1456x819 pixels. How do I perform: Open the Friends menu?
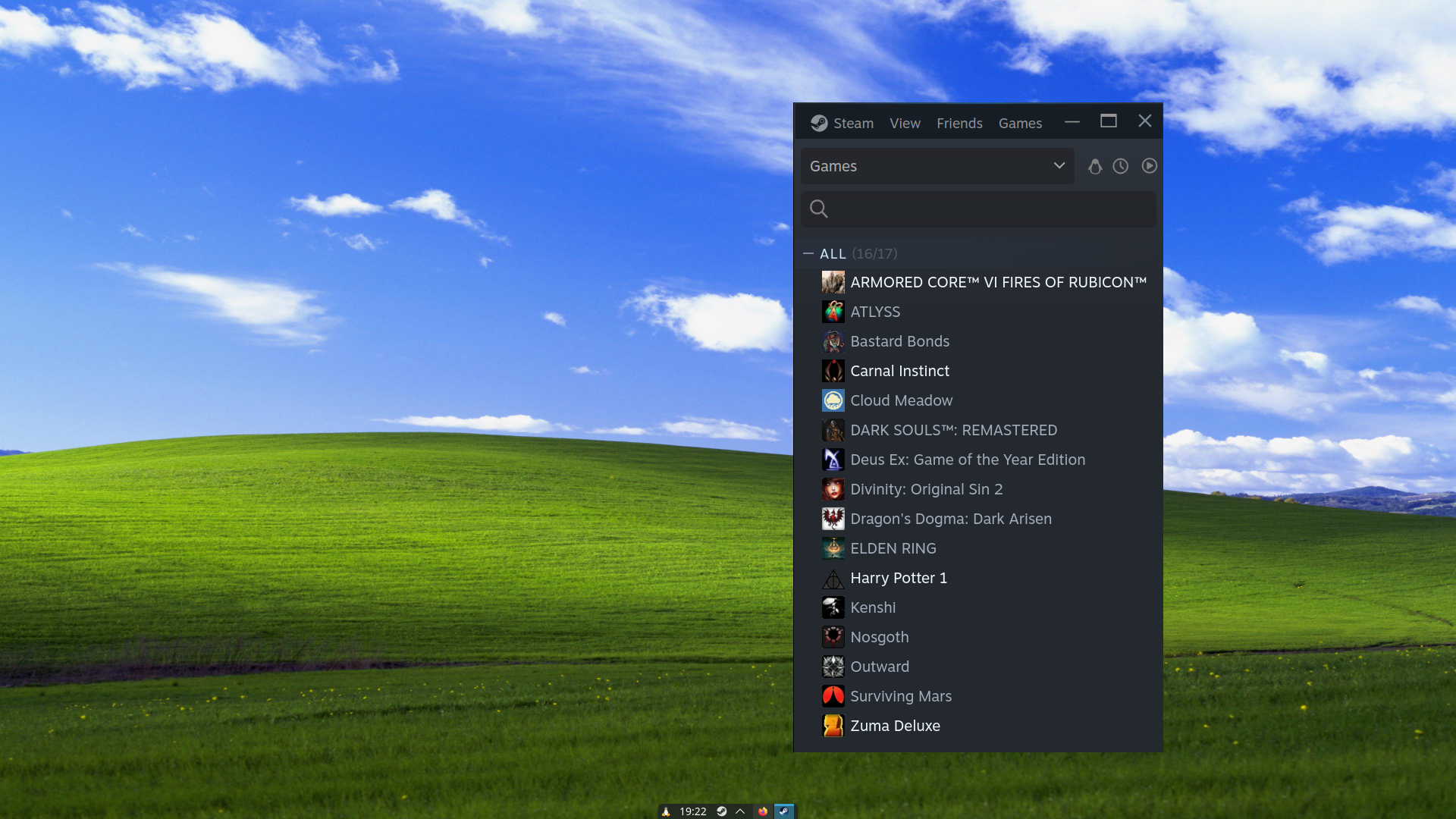coord(959,123)
